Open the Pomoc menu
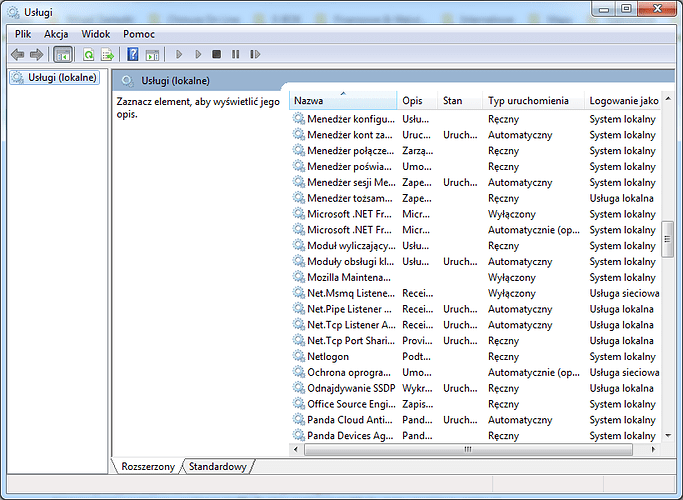Viewport: 683px width, 500px height. coord(139,34)
